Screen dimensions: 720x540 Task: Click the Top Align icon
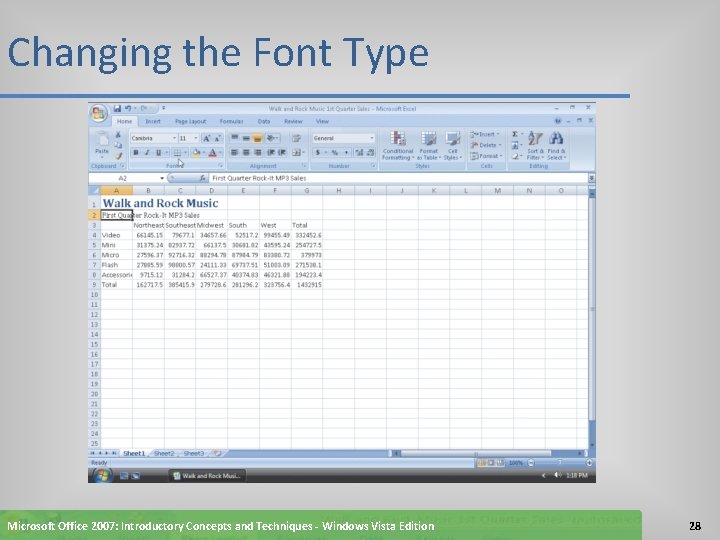(235, 138)
